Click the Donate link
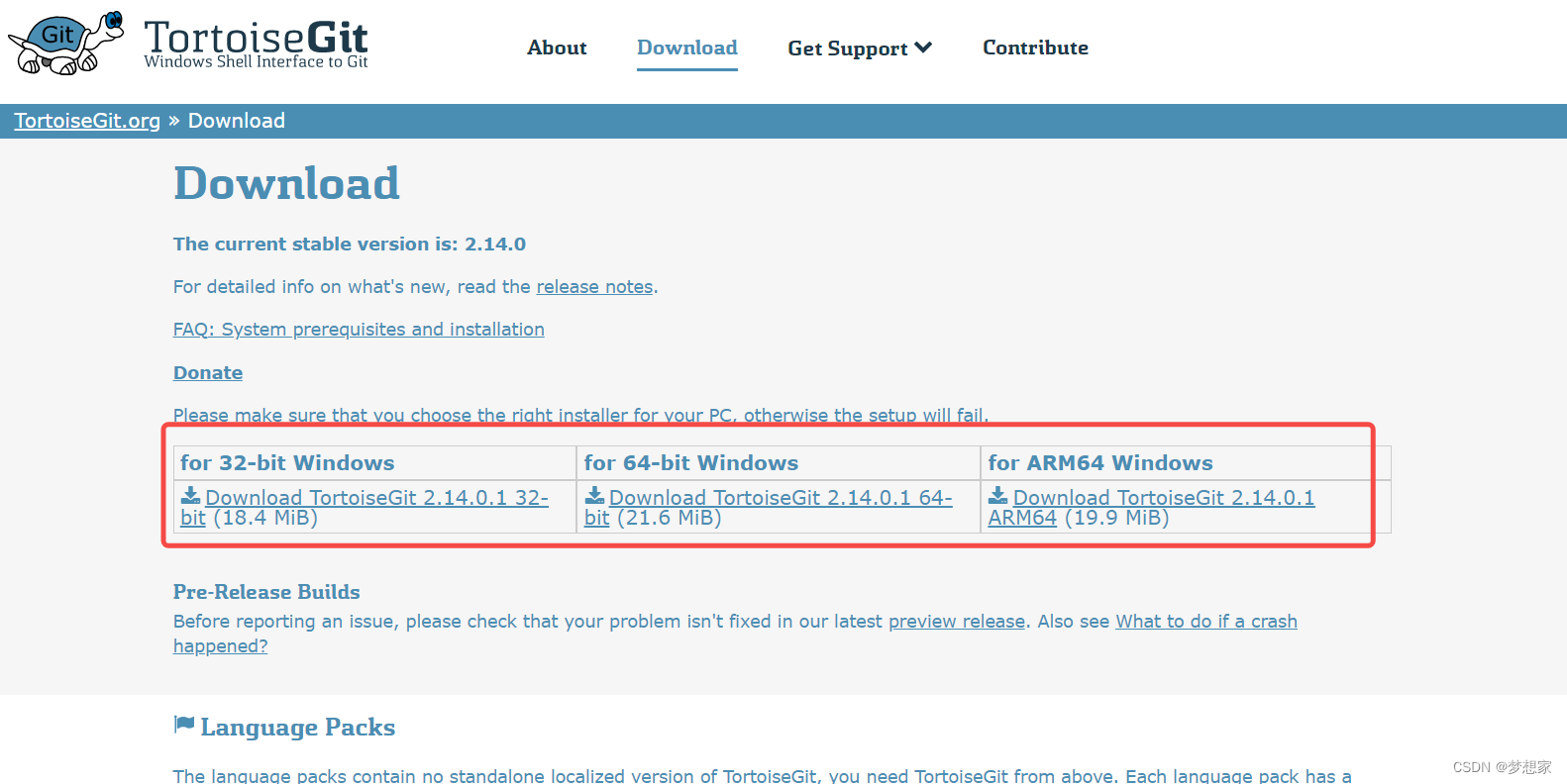 click(x=208, y=373)
